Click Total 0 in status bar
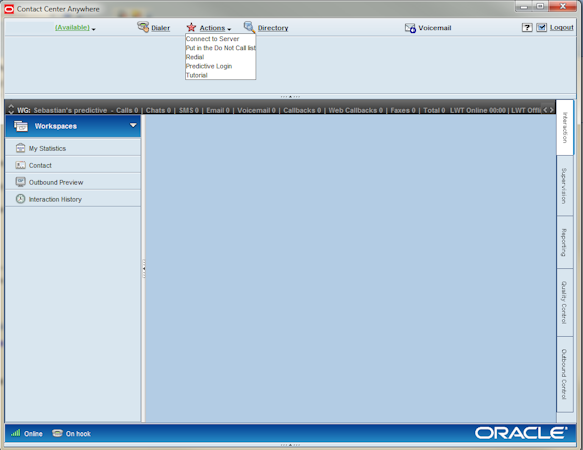Viewport: 583px width, 450px height. pyautogui.click(x=434, y=110)
